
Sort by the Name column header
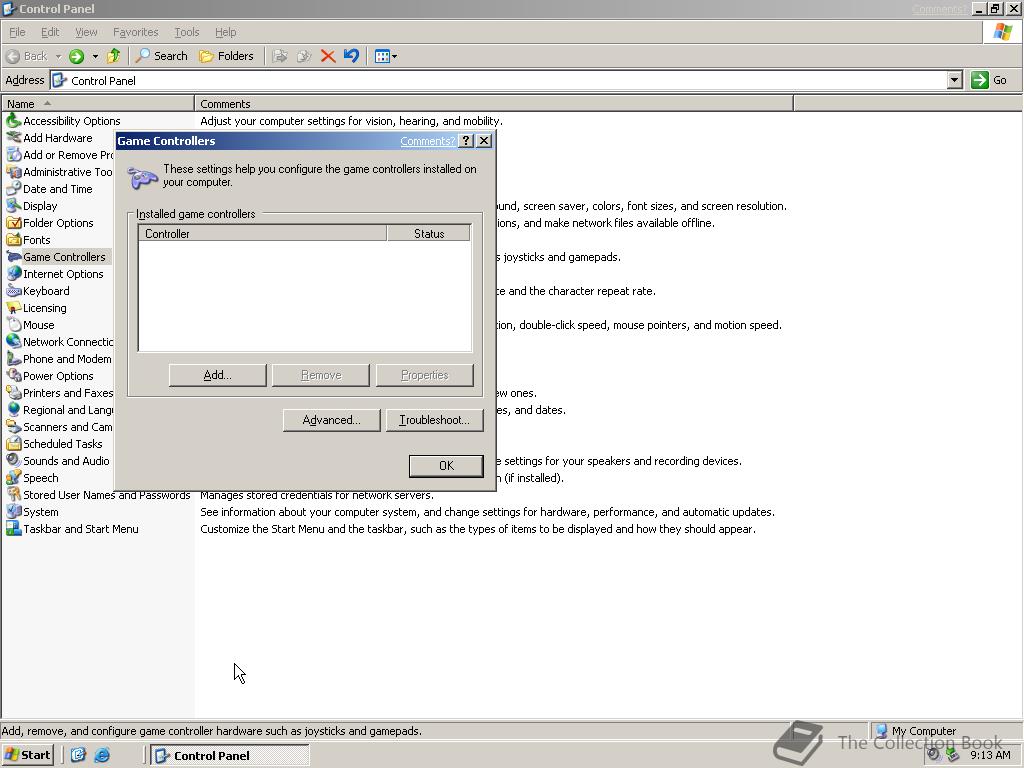click(98, 104)
